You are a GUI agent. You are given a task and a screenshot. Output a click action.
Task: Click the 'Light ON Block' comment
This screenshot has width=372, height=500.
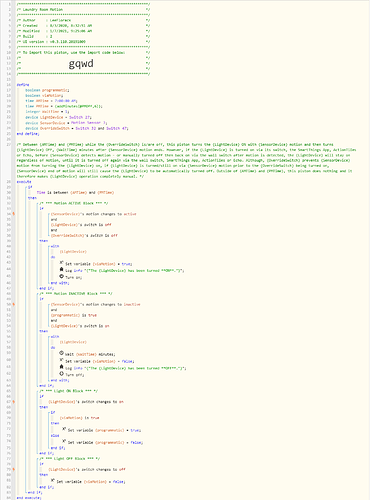(69, 391)
